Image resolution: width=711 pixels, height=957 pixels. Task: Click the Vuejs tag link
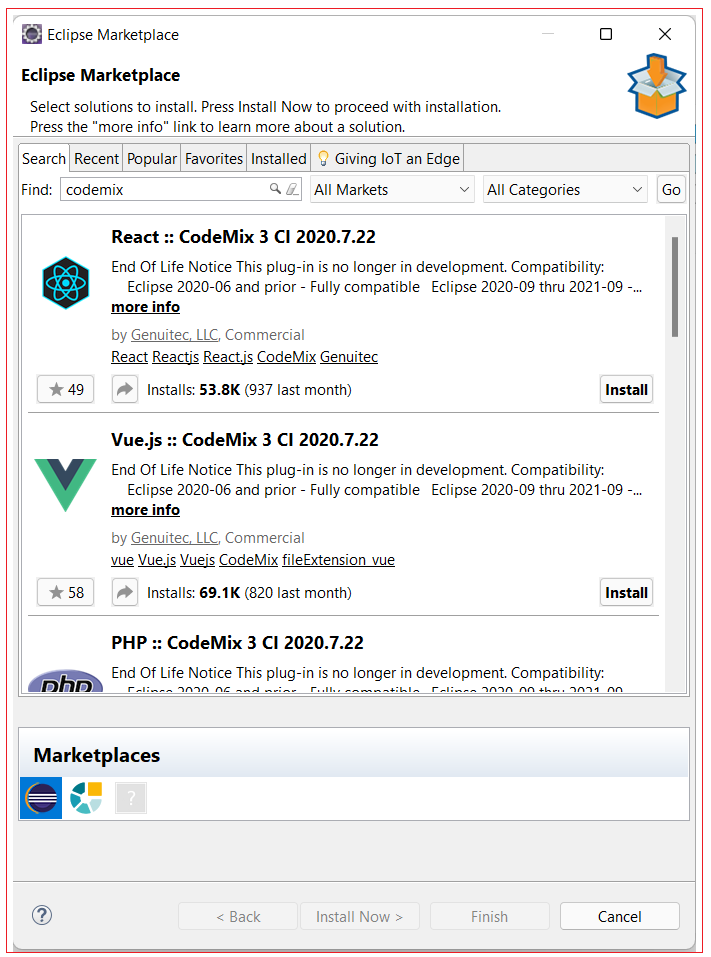click(197, 560)
